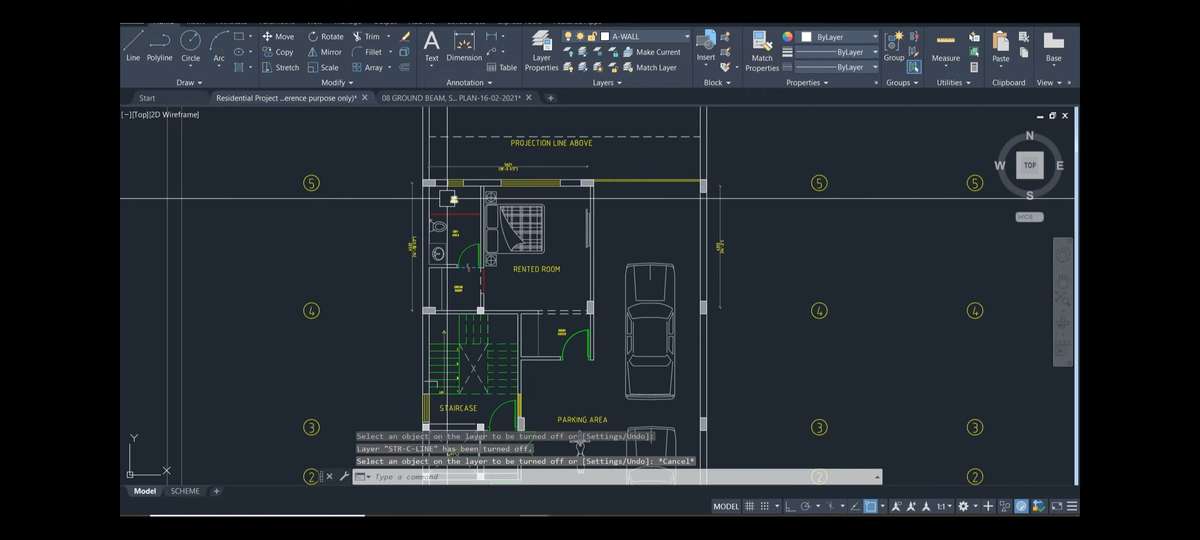
Task: Toggle the layer freeze sun icon
Action: [x=580, y=36]
